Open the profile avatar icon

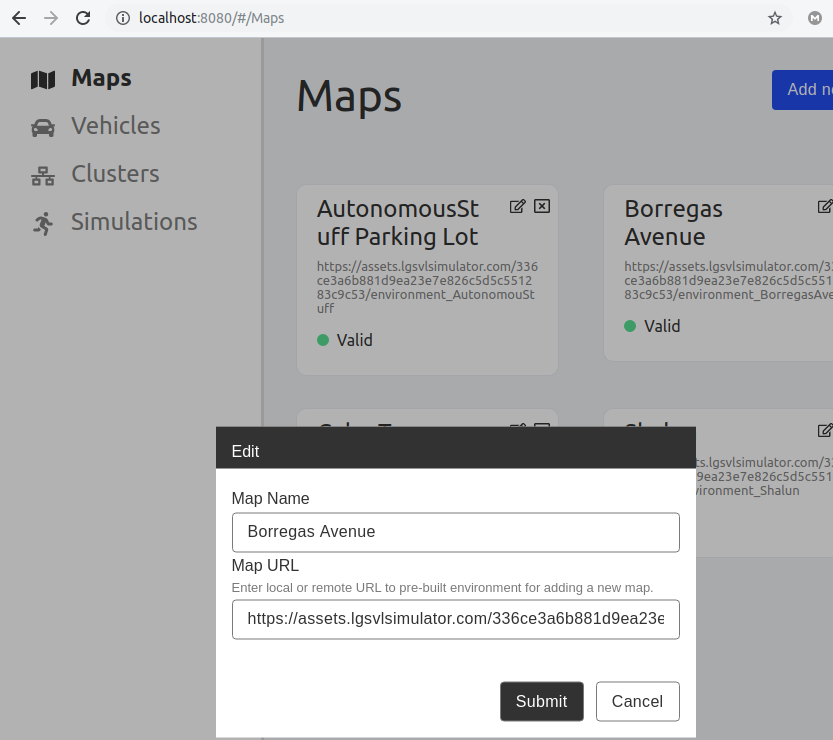[814, 18]
